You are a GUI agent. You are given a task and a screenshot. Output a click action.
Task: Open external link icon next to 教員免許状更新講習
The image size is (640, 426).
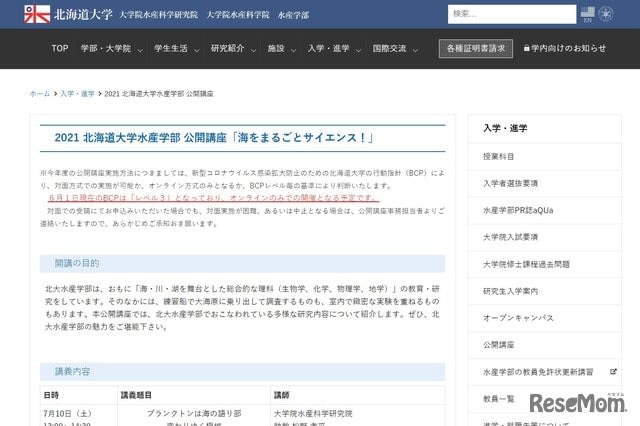tap(613, 372)
